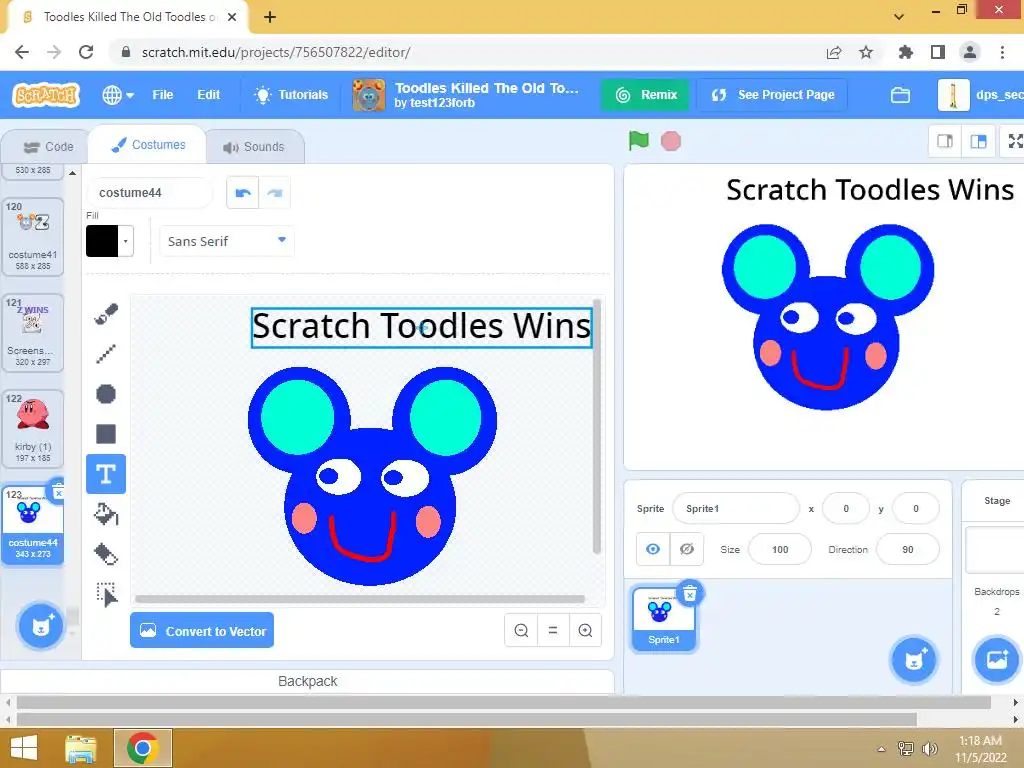Click the Remix button
The height and width of the screenshot is (768, 1024).
tap(647, 95)
